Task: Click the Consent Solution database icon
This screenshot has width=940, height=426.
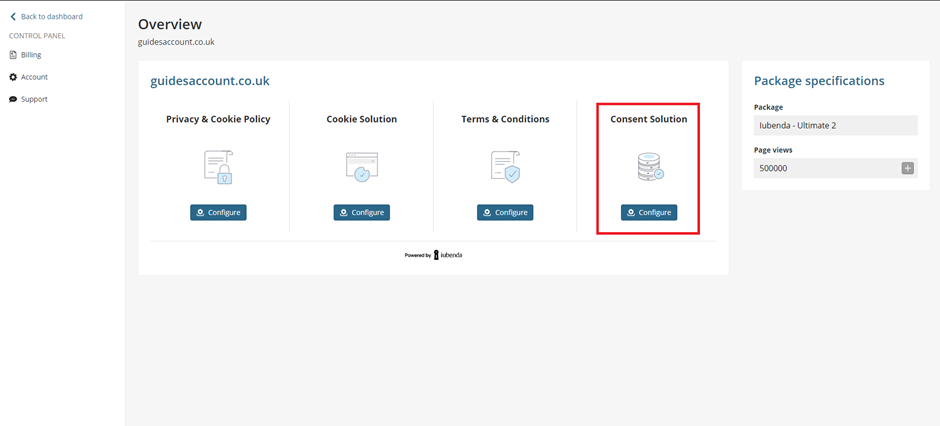Action: click(649, 167)
